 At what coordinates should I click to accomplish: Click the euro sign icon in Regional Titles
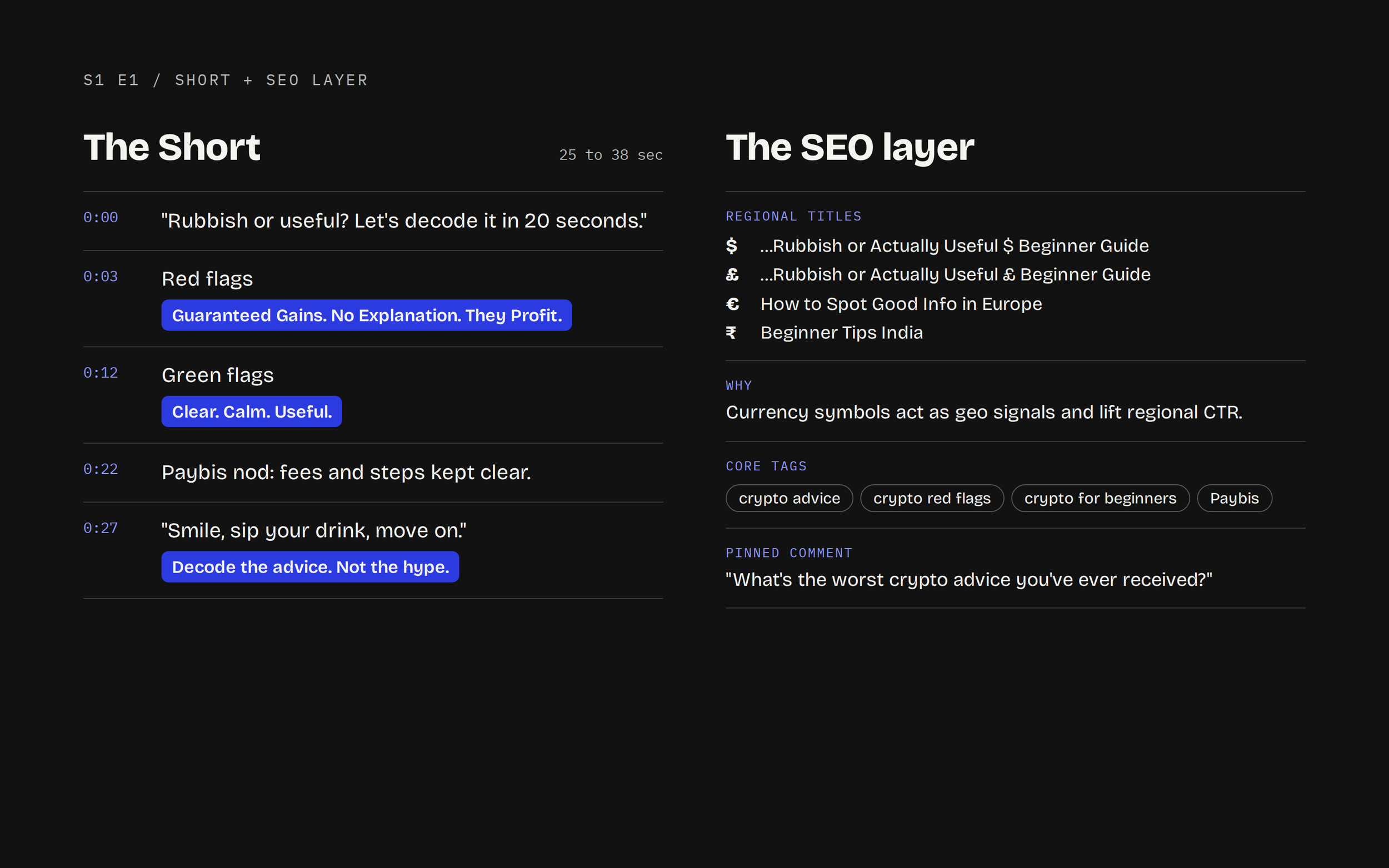732,304
